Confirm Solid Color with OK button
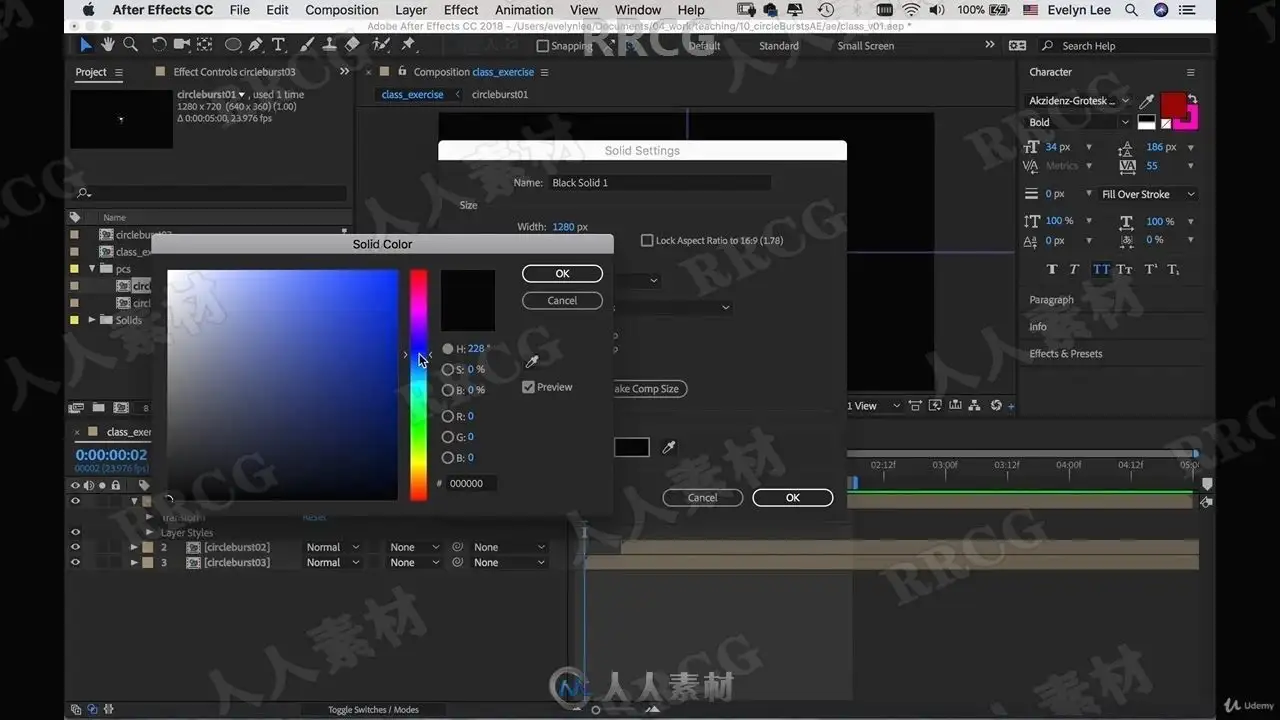 [x=562, y=274]
